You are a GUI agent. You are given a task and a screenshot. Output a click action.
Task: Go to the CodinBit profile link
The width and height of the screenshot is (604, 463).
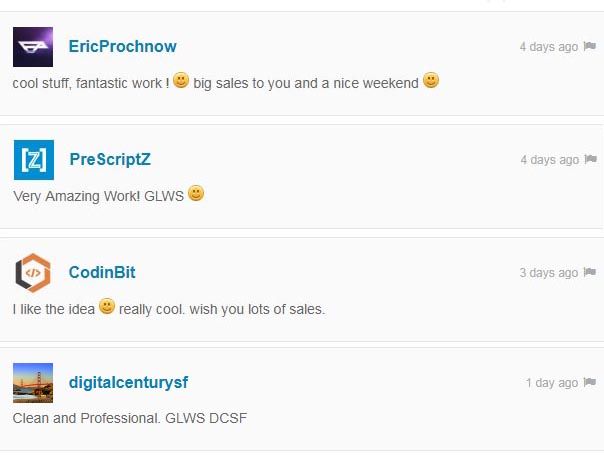coord(102,272)
